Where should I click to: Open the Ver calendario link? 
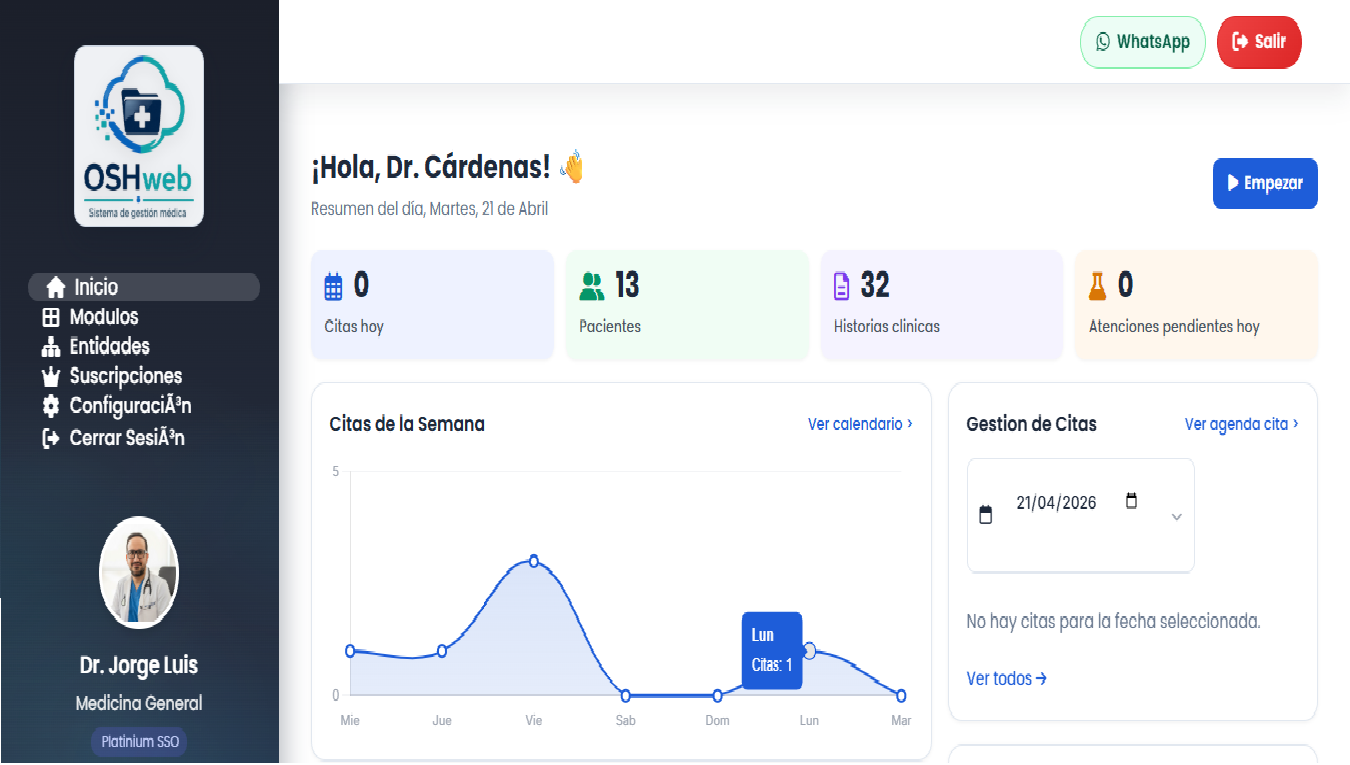(859, 424)
